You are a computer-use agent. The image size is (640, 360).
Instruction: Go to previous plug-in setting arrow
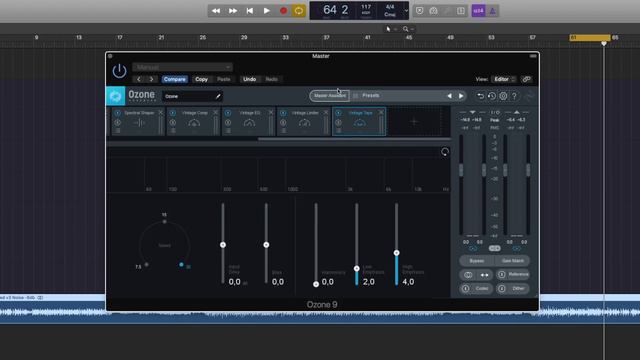(x=139, y=79)
